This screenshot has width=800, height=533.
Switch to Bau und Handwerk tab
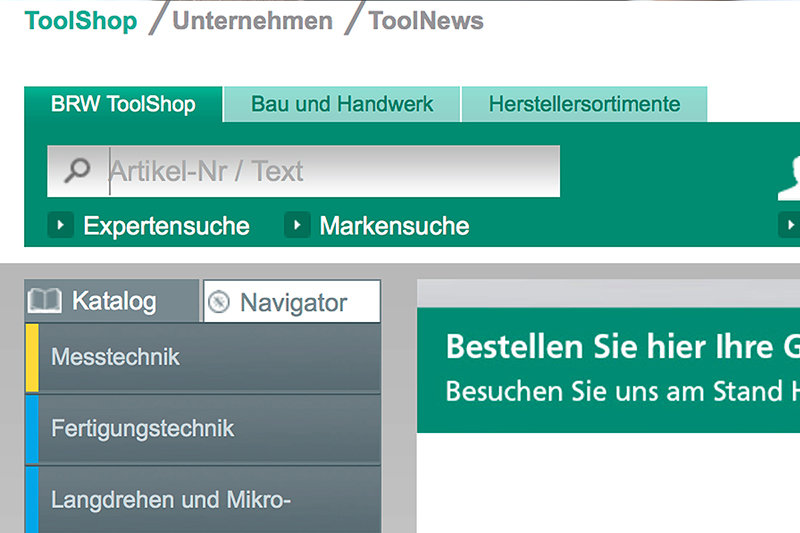tap(342, 105)
